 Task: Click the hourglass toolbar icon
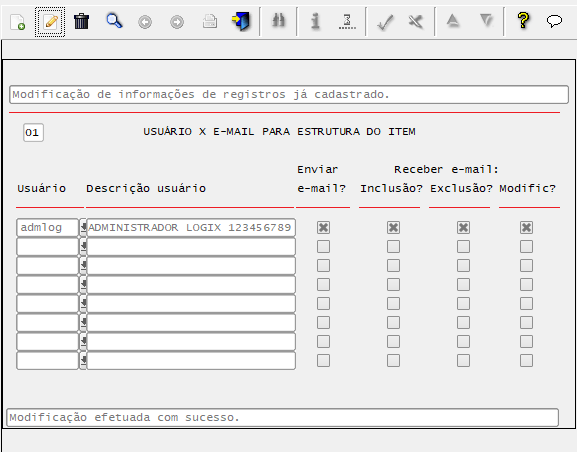347,21
